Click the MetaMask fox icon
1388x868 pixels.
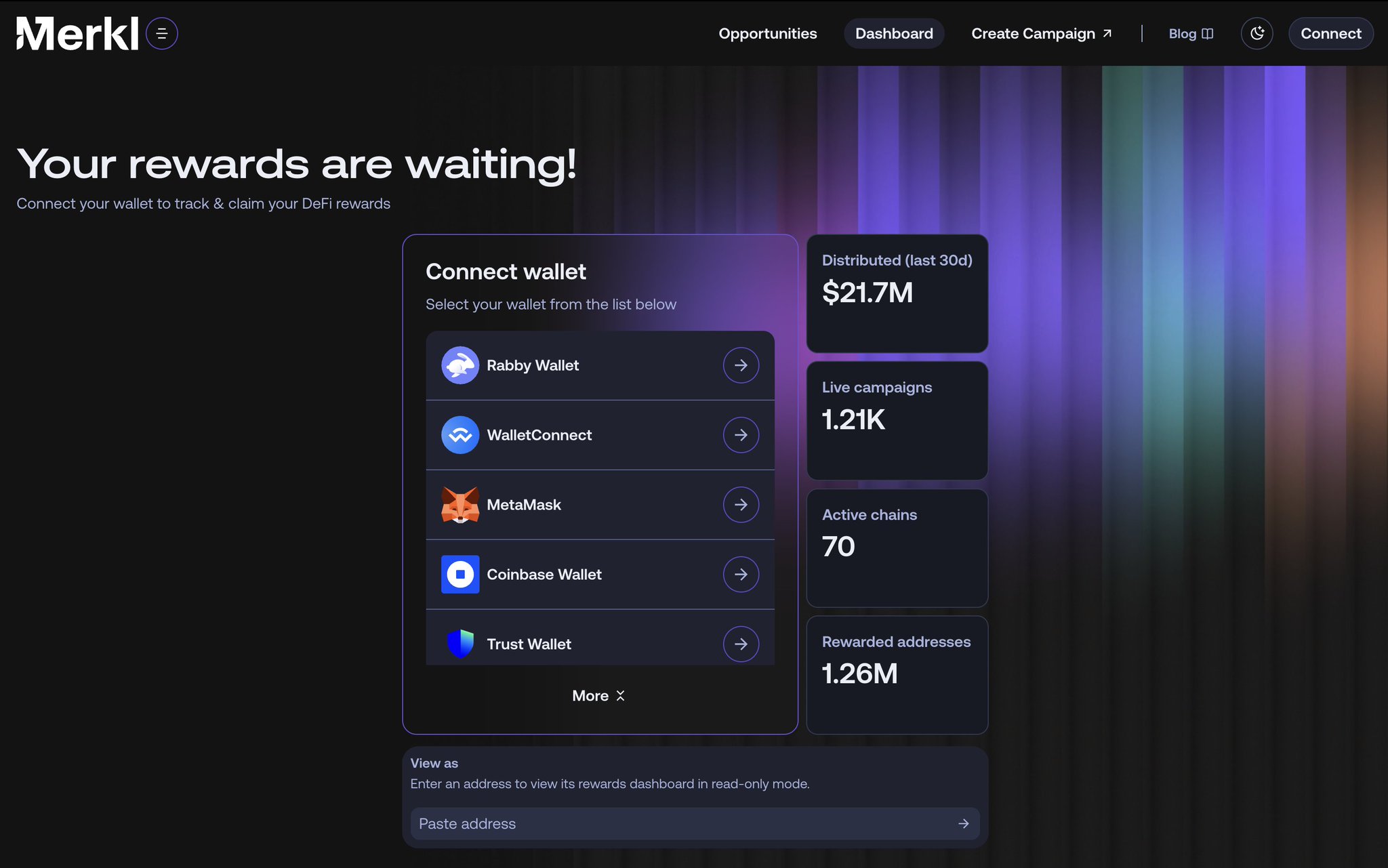tap(460, 505)
